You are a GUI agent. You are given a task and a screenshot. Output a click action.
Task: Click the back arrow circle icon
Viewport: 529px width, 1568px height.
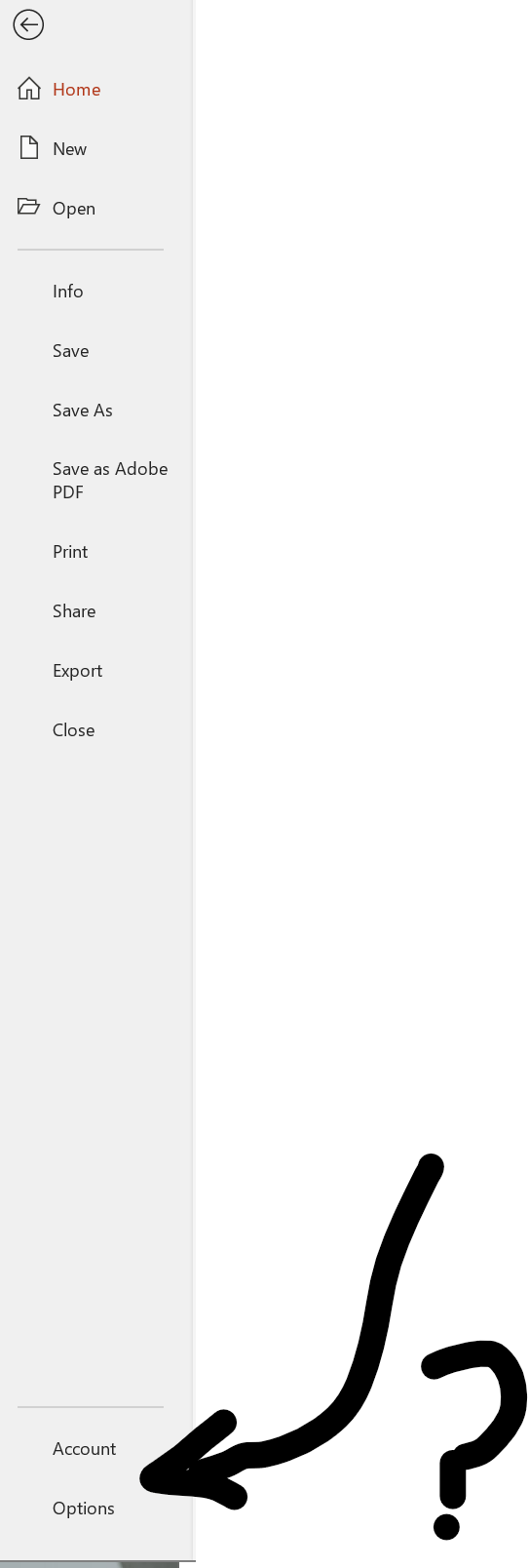pos(28,24)
